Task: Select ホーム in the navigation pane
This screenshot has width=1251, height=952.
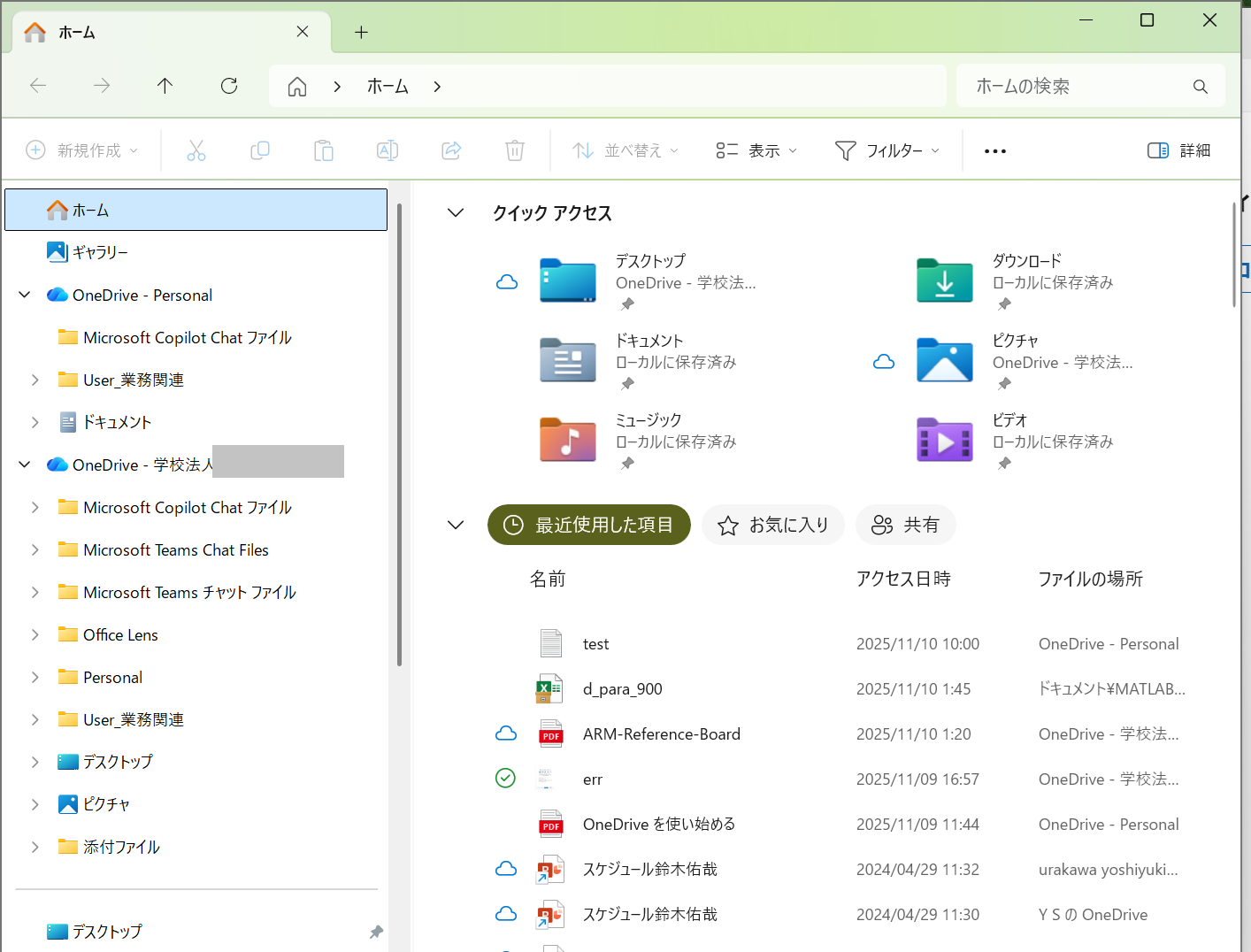Action: [x=196, y=210]
